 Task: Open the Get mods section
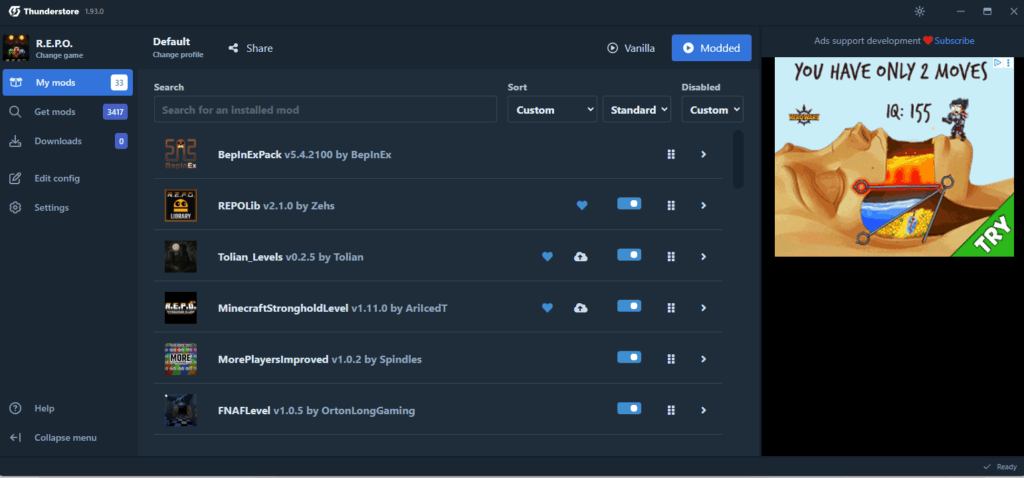[68, 112]
